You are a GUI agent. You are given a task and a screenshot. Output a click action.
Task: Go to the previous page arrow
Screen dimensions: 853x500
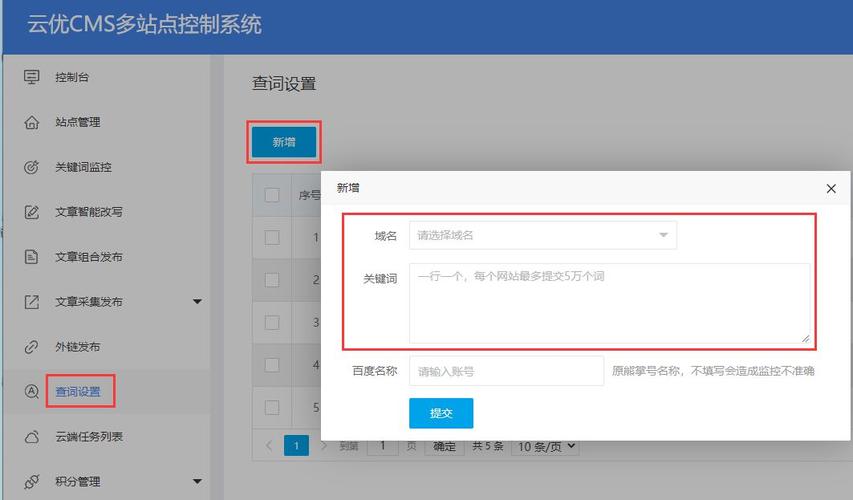[269, 446]
